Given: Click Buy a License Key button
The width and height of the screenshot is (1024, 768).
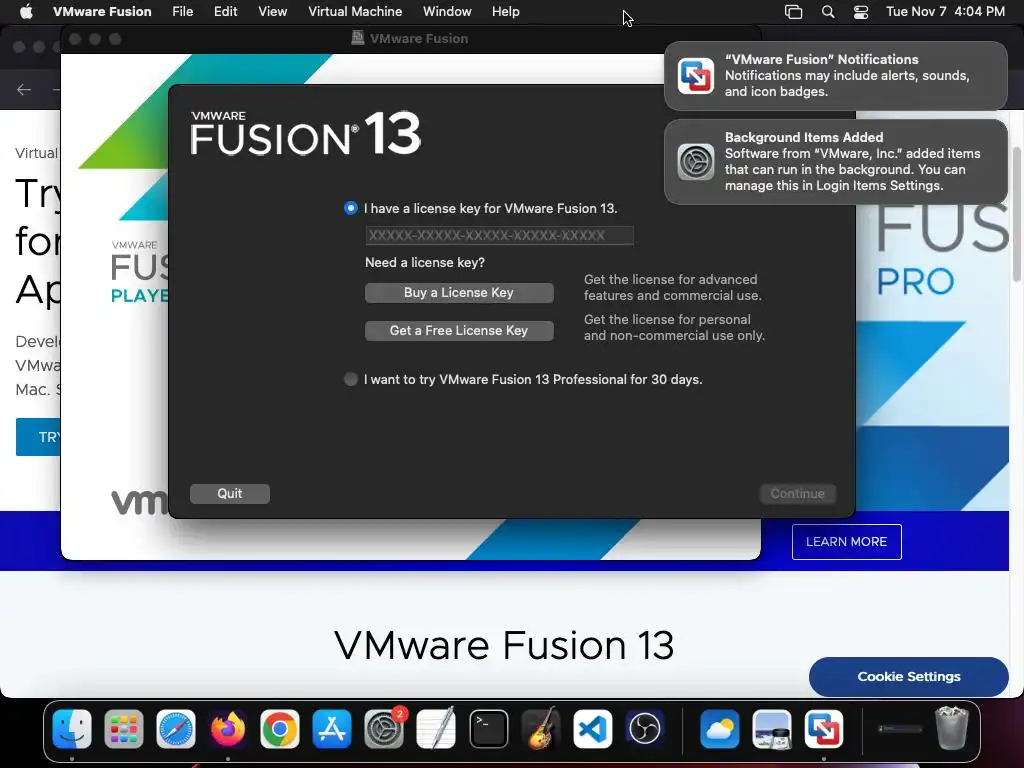Looking at the screenshot, I should click(459, 293).
